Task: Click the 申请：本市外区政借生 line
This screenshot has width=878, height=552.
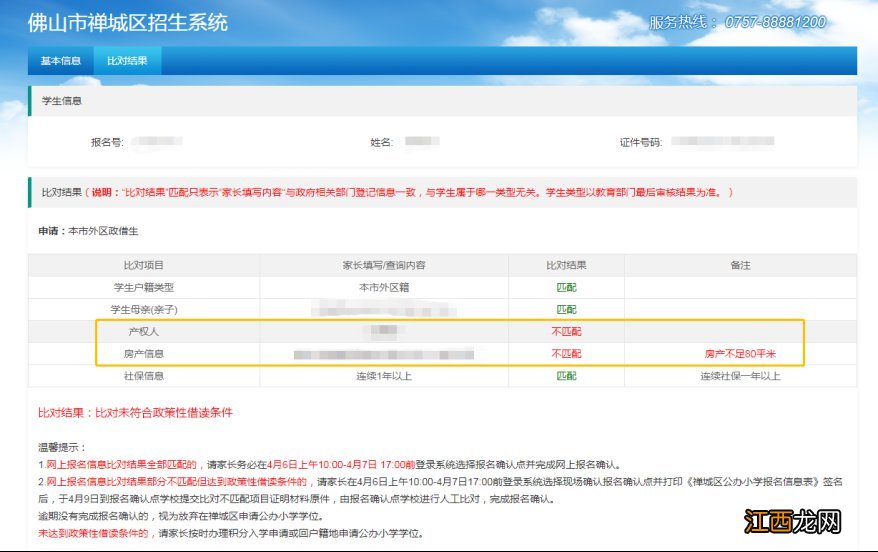Action: coord(88,231)
